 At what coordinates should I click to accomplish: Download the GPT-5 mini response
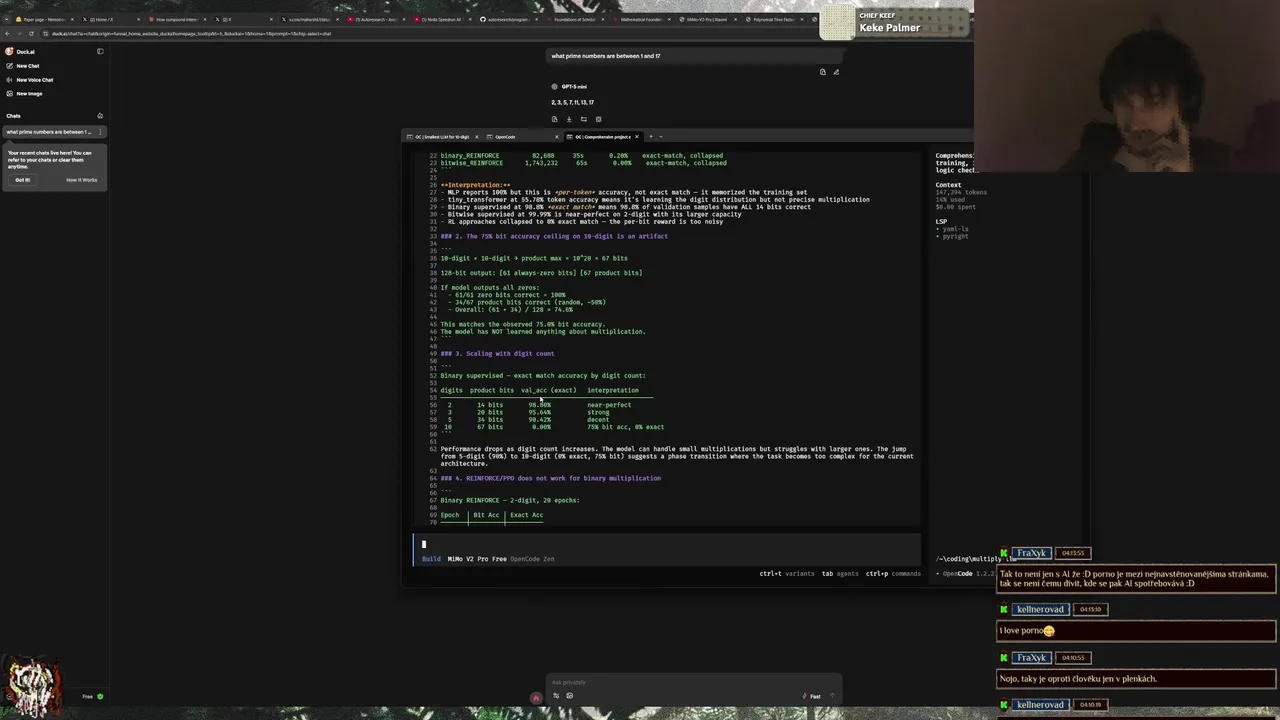coord(569,119)
